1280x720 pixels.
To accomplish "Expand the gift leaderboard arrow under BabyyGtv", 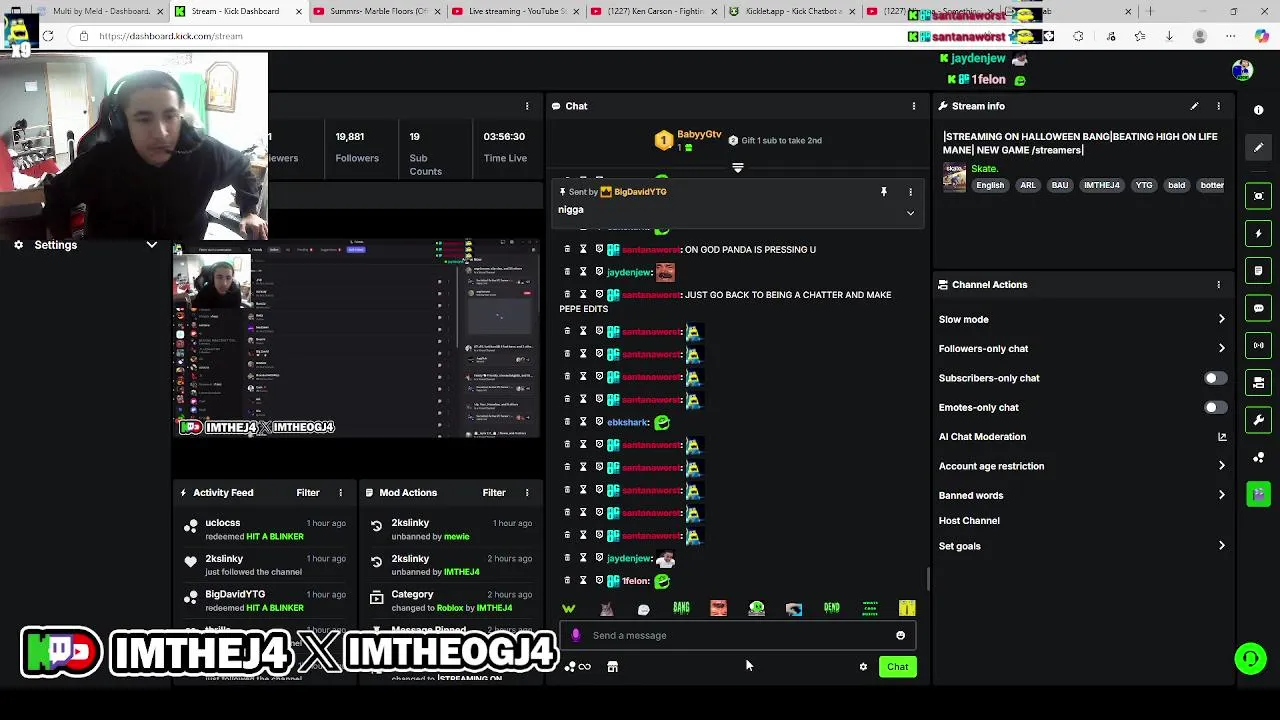I will 738,168.
